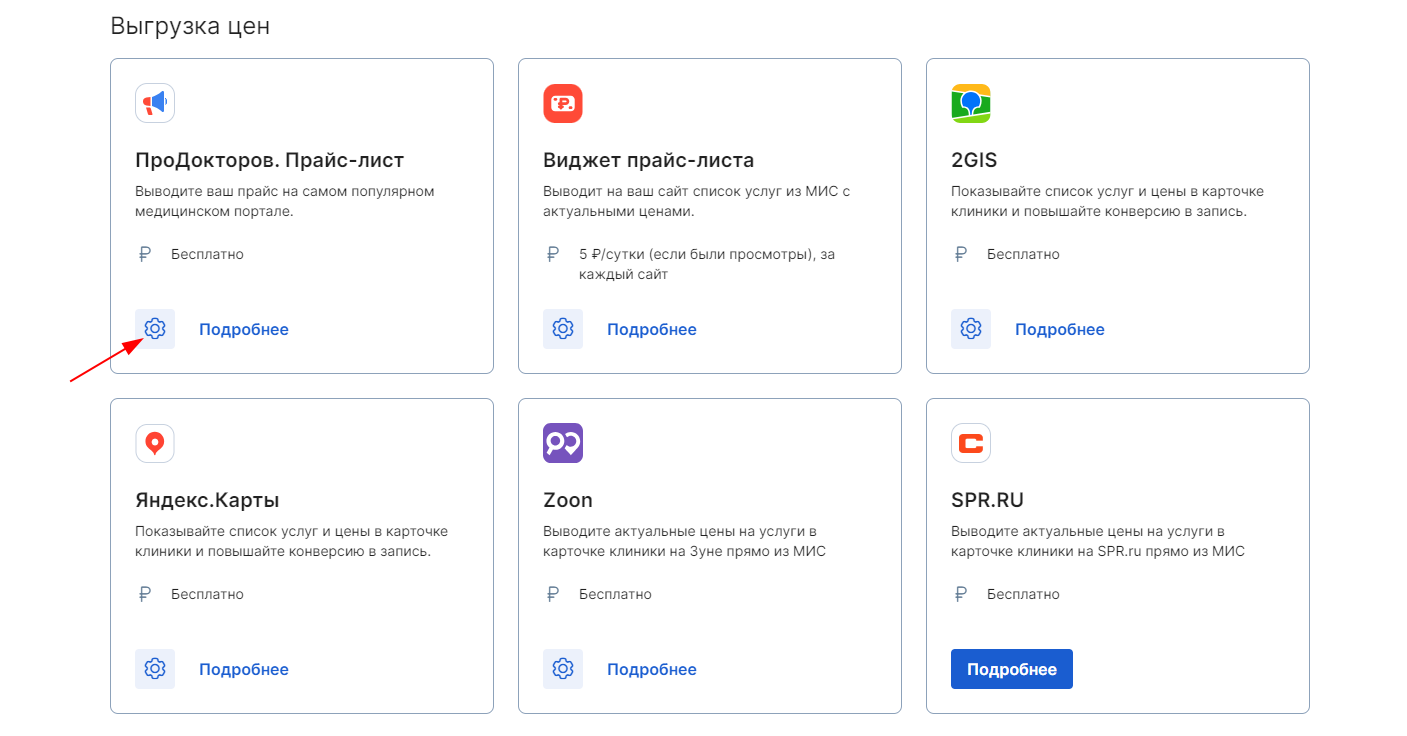
Task: Open Подробнее link for Яндекс.Карты
Action: click(x=244, y=670)
